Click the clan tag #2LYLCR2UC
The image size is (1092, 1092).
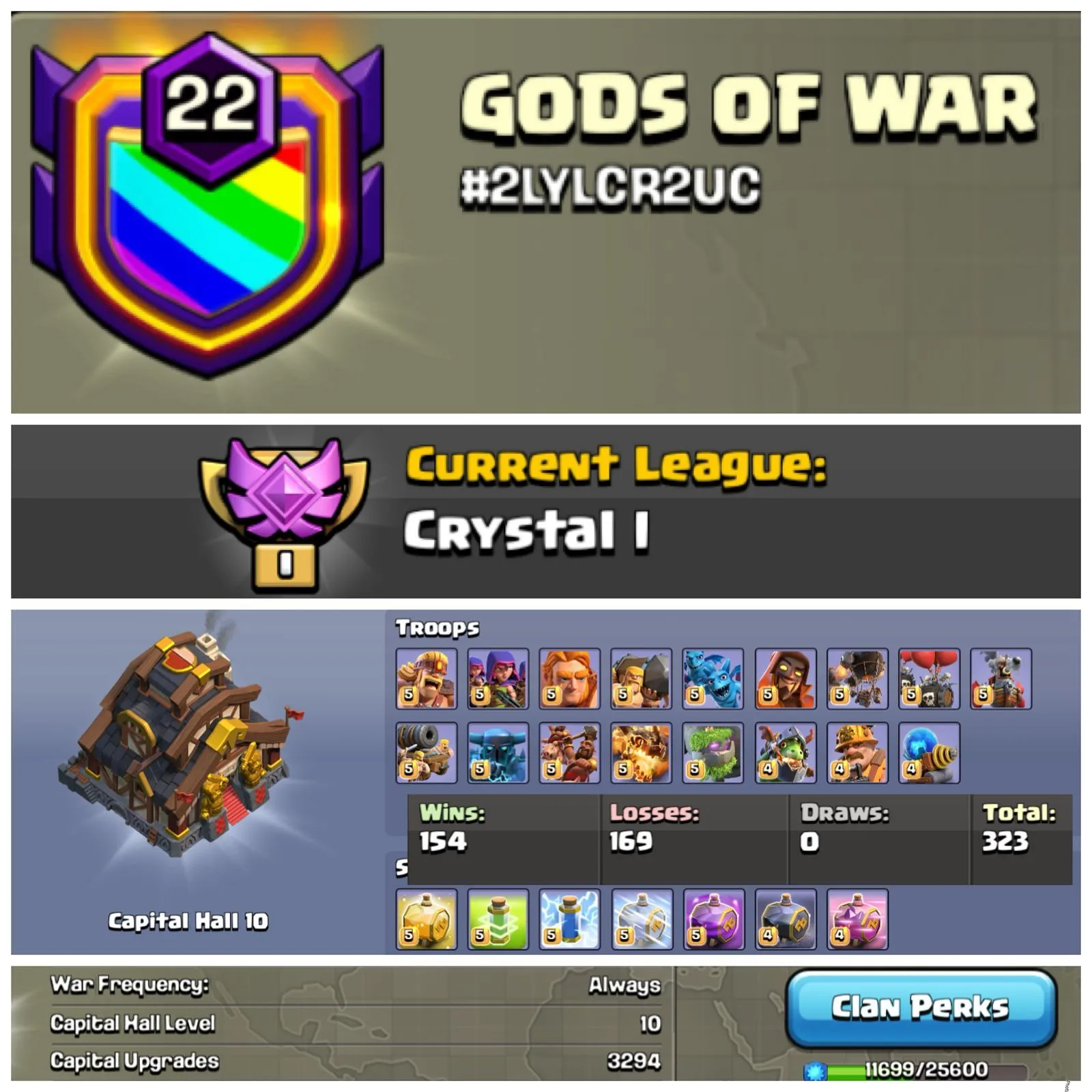[x=610, y=186]
